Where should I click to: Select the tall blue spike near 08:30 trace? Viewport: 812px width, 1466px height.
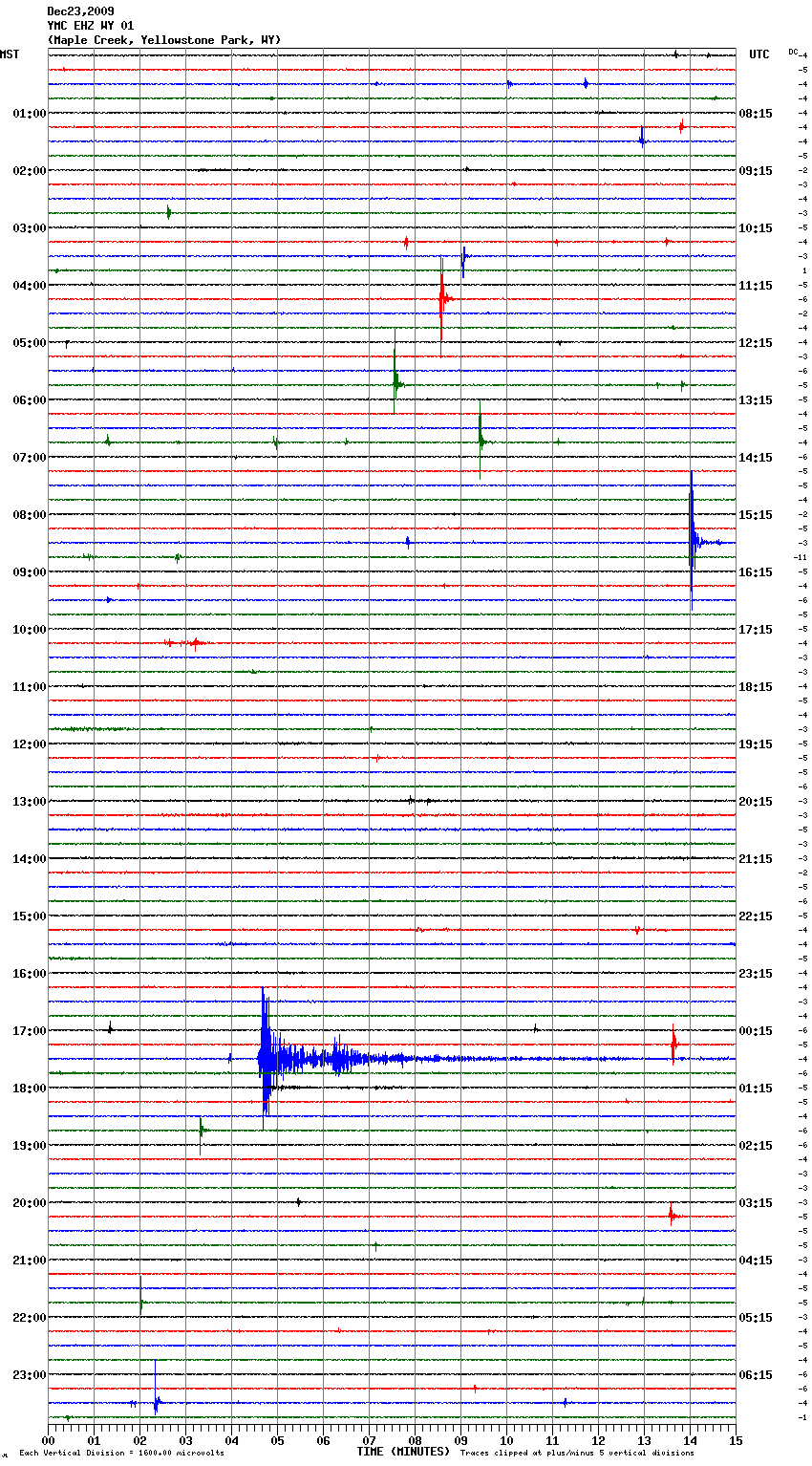(x=692, y=541)
